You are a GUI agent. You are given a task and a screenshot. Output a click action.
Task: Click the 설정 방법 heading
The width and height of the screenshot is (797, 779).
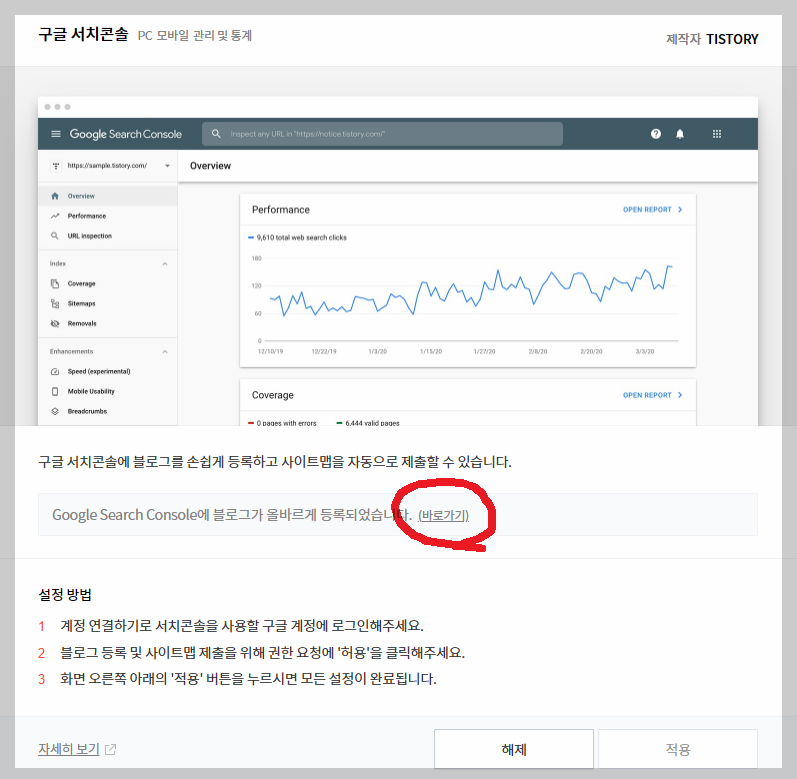tap(65, 595)
